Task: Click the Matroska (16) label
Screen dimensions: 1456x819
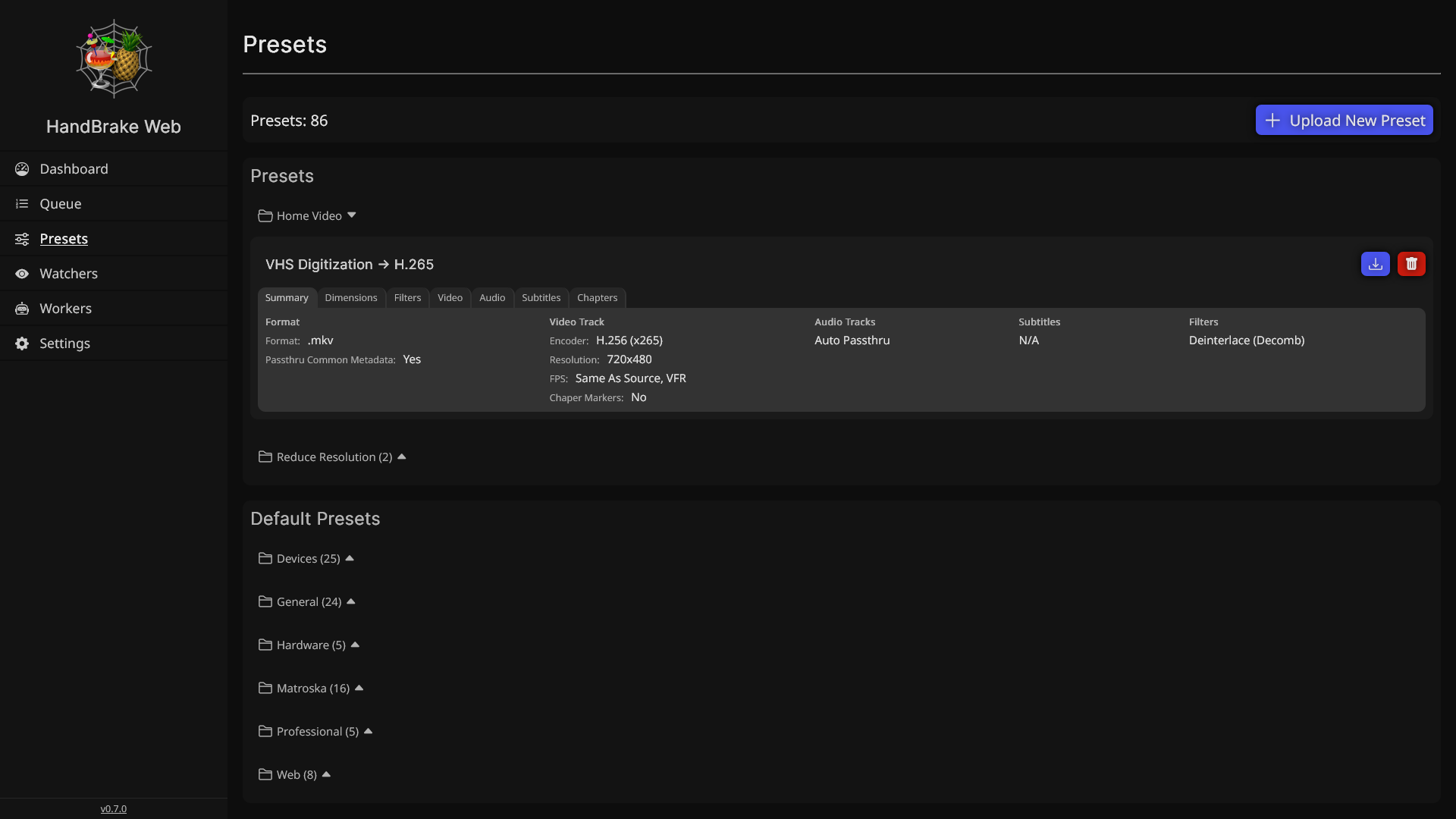Action: coord(313,689)
